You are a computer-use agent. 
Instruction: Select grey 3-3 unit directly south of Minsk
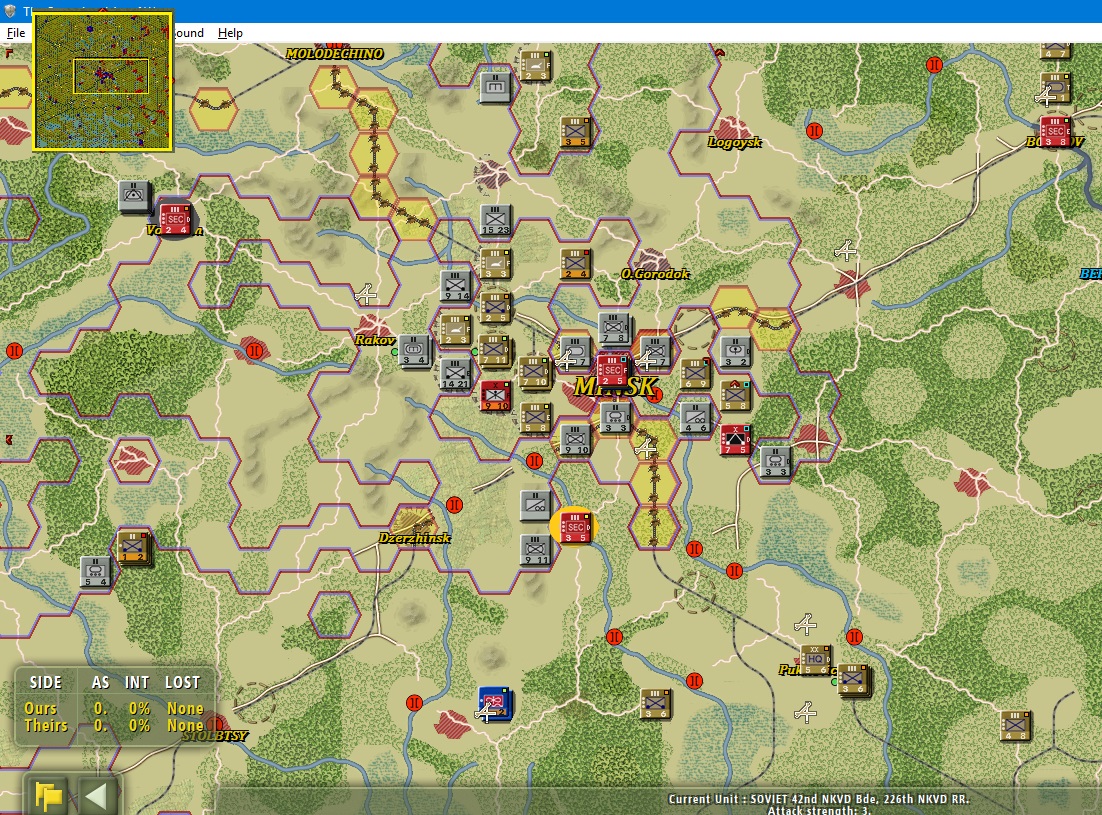[616, 417]
